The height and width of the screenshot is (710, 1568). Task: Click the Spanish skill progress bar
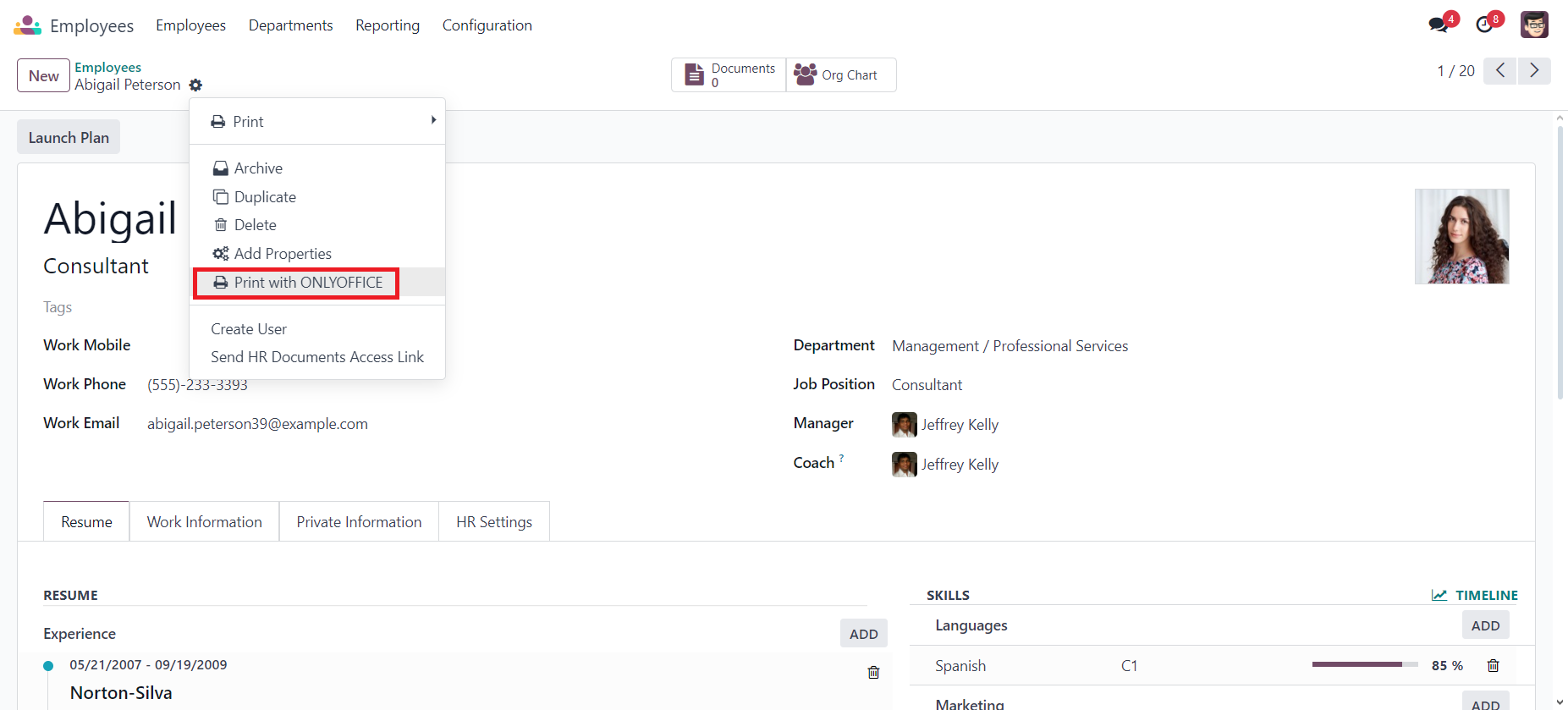click(x=1364, y=665)
